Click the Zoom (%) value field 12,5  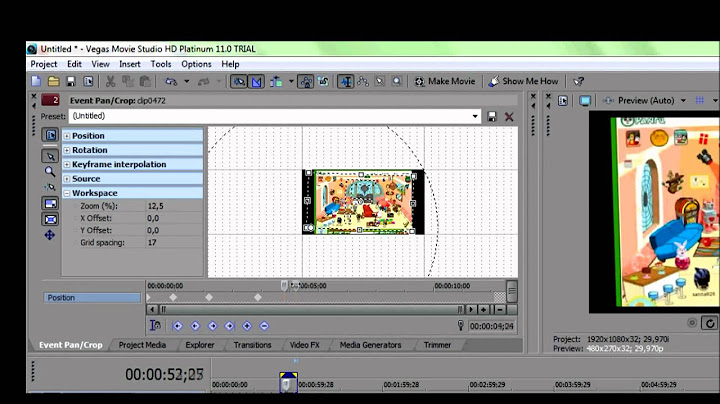pos(174,206)
